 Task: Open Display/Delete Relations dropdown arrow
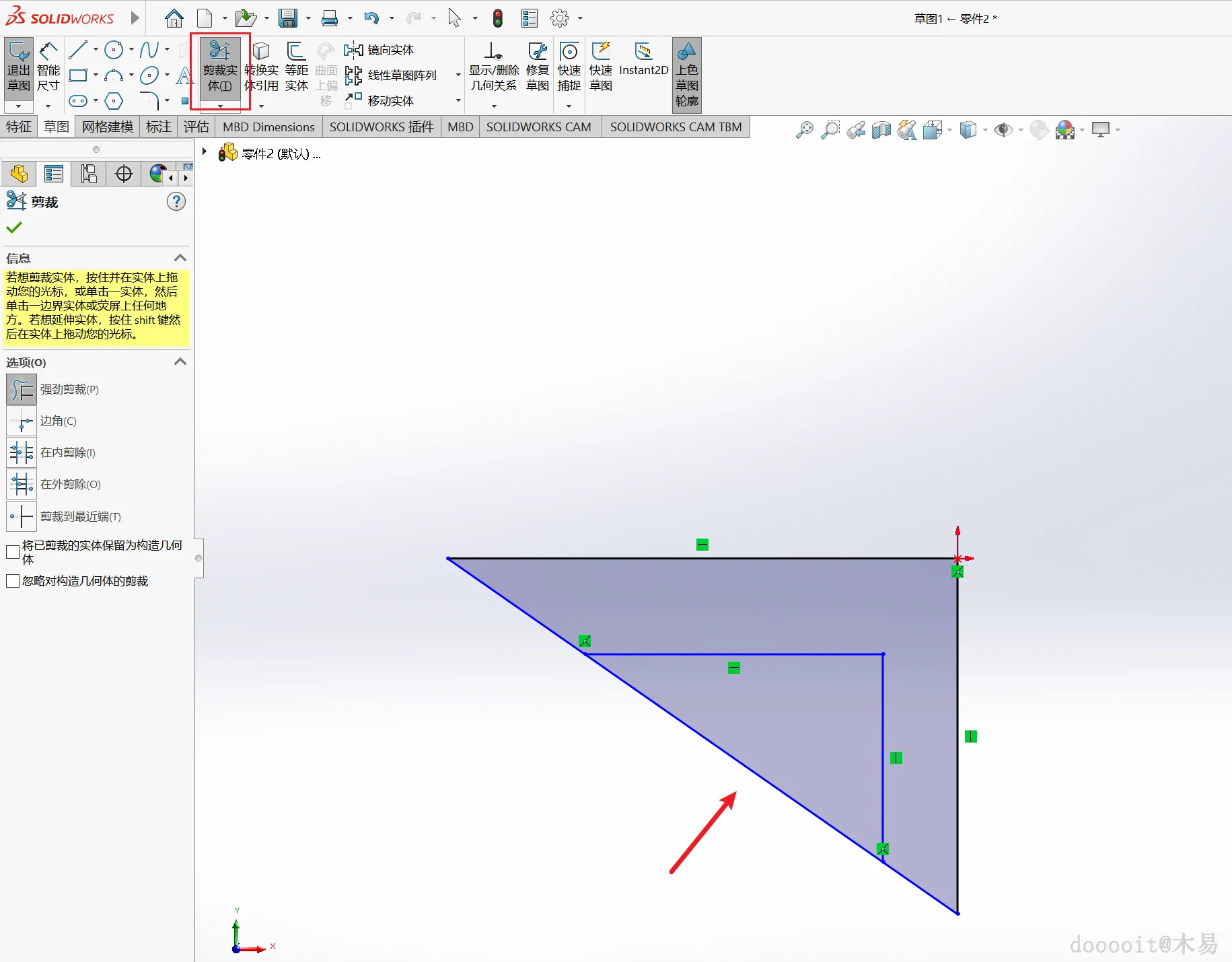coord(494,106)
